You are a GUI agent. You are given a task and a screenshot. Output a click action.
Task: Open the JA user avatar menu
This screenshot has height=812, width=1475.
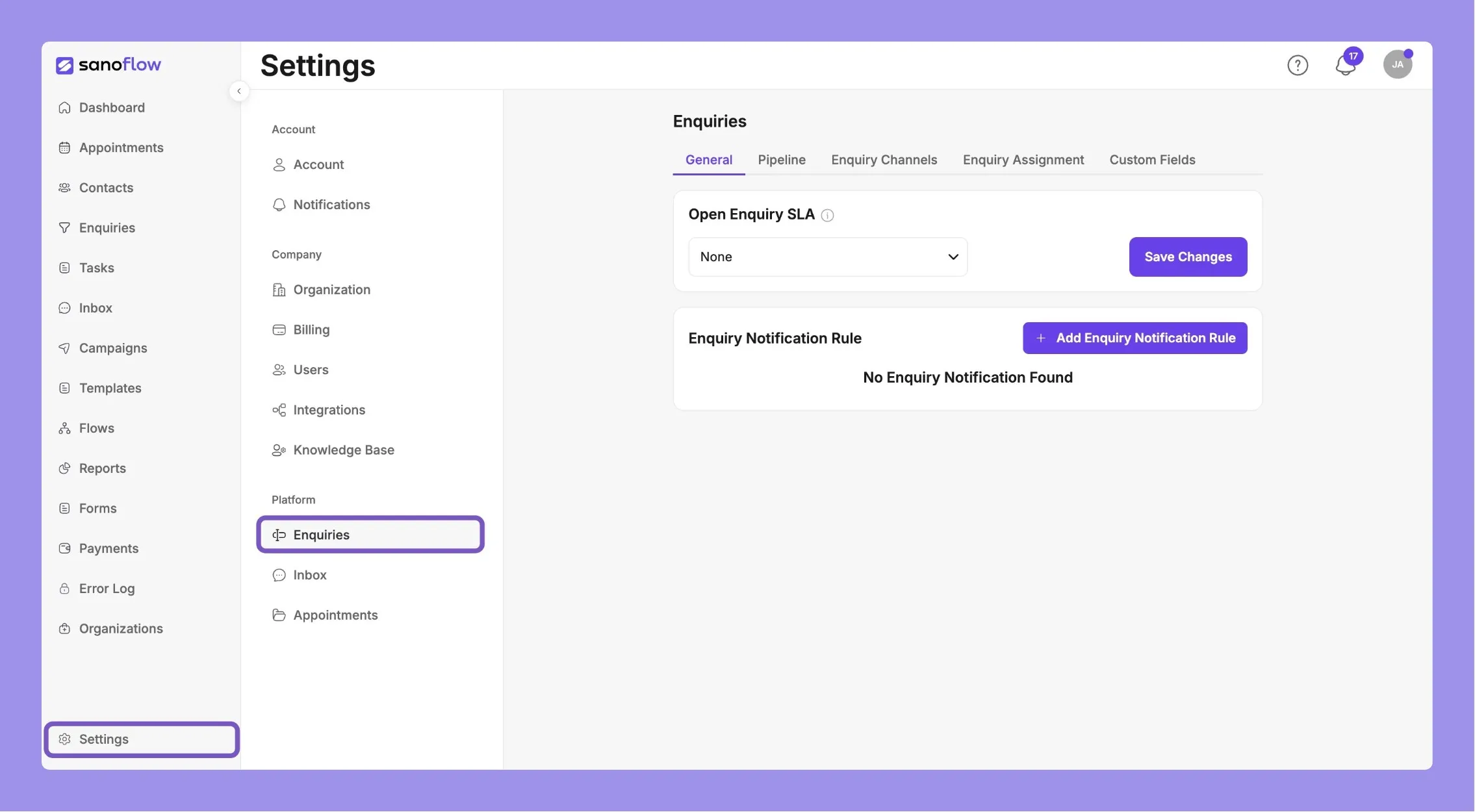click(1397, 64)
